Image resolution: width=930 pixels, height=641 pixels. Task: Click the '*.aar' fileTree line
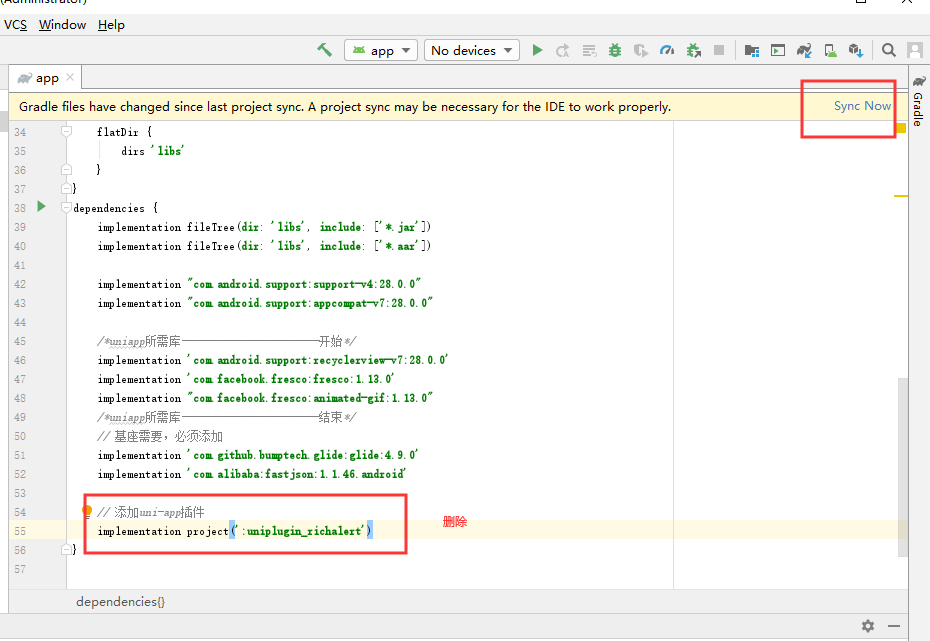click(x=264, y=246)
